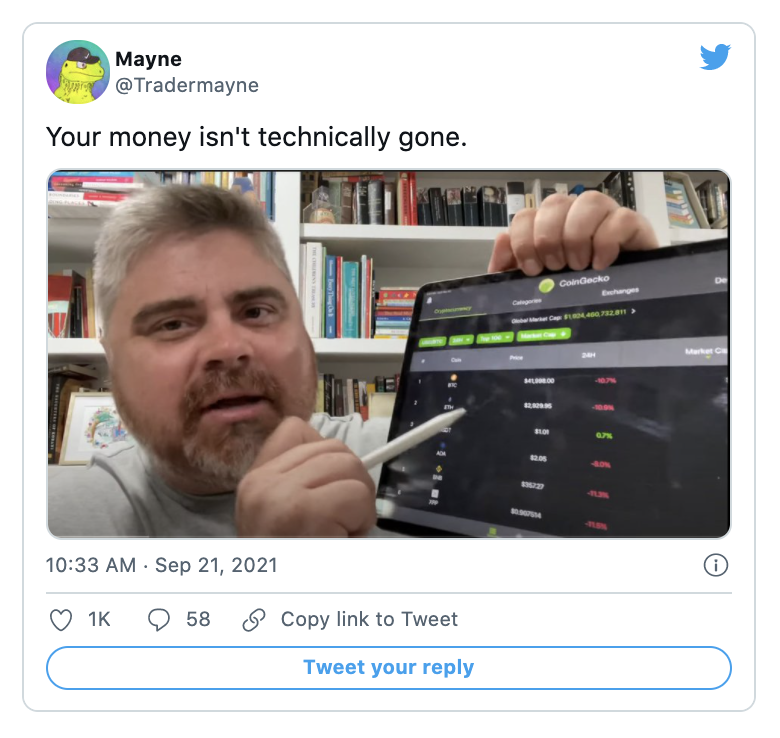Click the green CoinGecko logo on tablet

pos(546,286)
